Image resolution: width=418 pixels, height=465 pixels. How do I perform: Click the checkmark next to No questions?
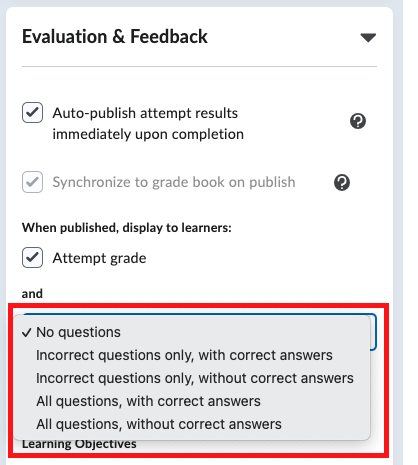pos(26,332)
